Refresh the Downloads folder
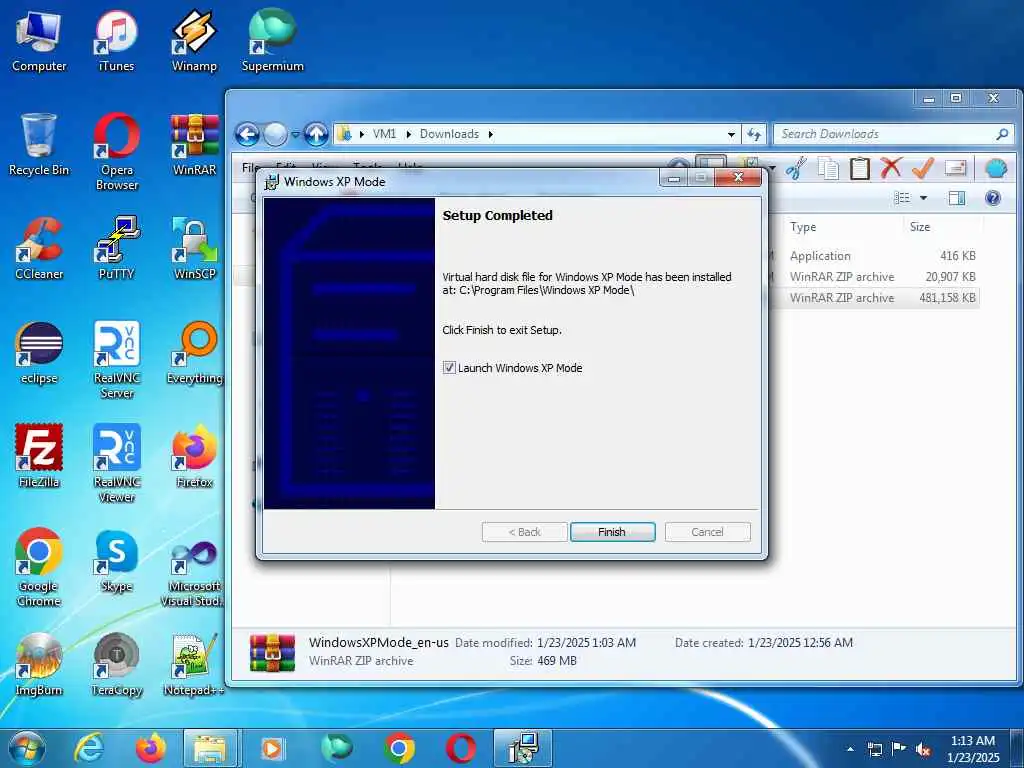Screen dimensions: 1024x768 pyautogui.click(x=754, y=135)
